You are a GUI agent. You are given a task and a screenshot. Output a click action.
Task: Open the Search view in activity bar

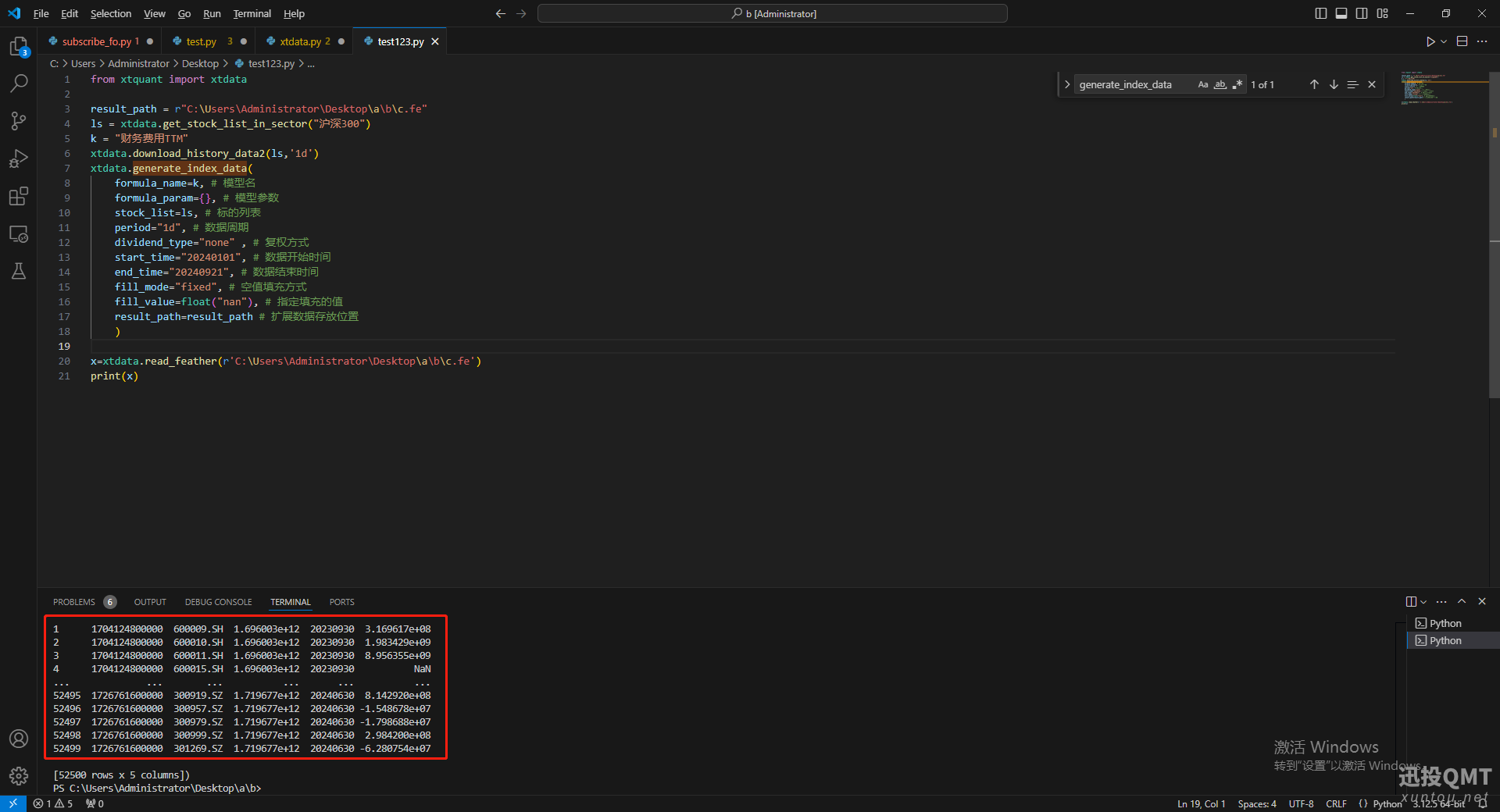click(x=19, y=83)
